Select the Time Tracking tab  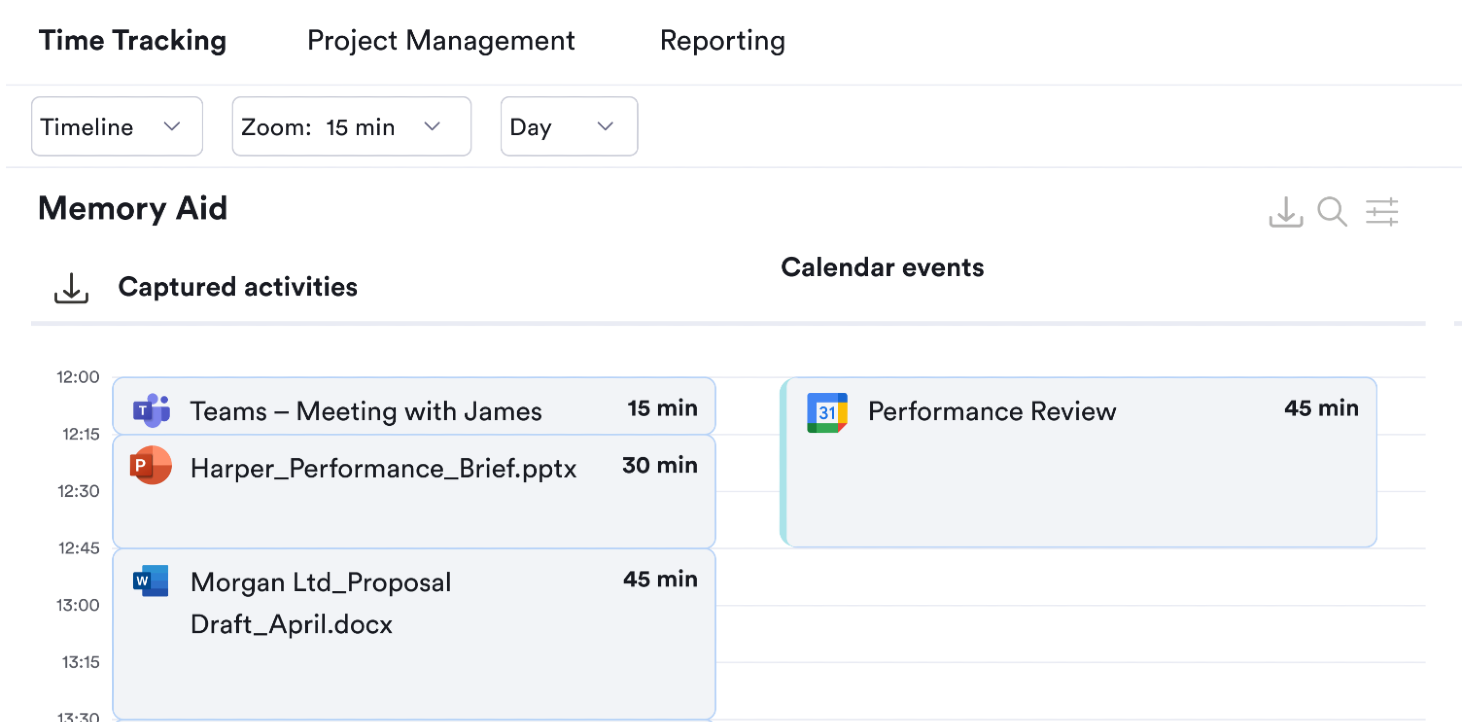pos(132,41)
